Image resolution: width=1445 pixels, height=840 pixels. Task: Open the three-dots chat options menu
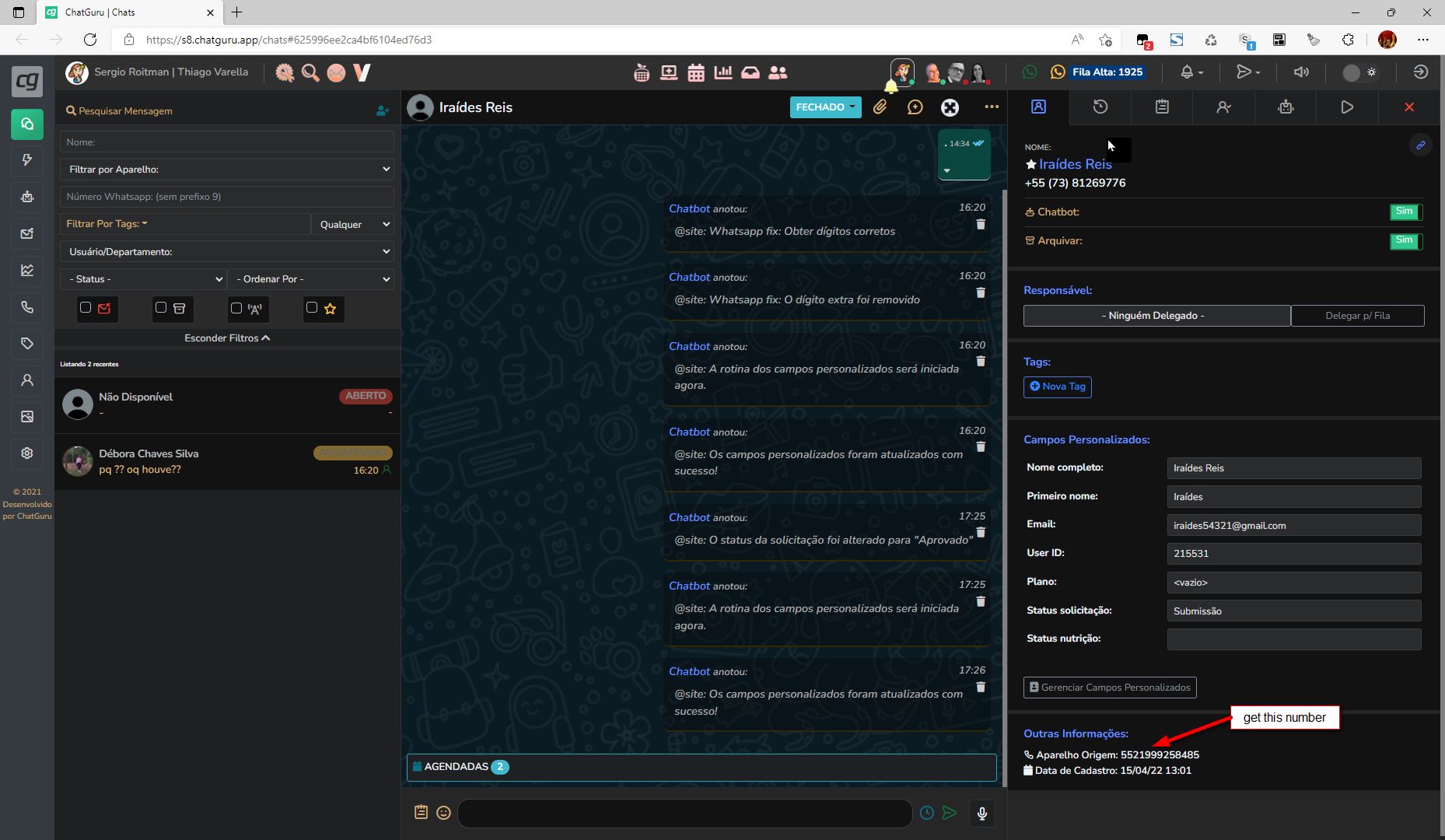pyautogui.click(x=991, y=107)
